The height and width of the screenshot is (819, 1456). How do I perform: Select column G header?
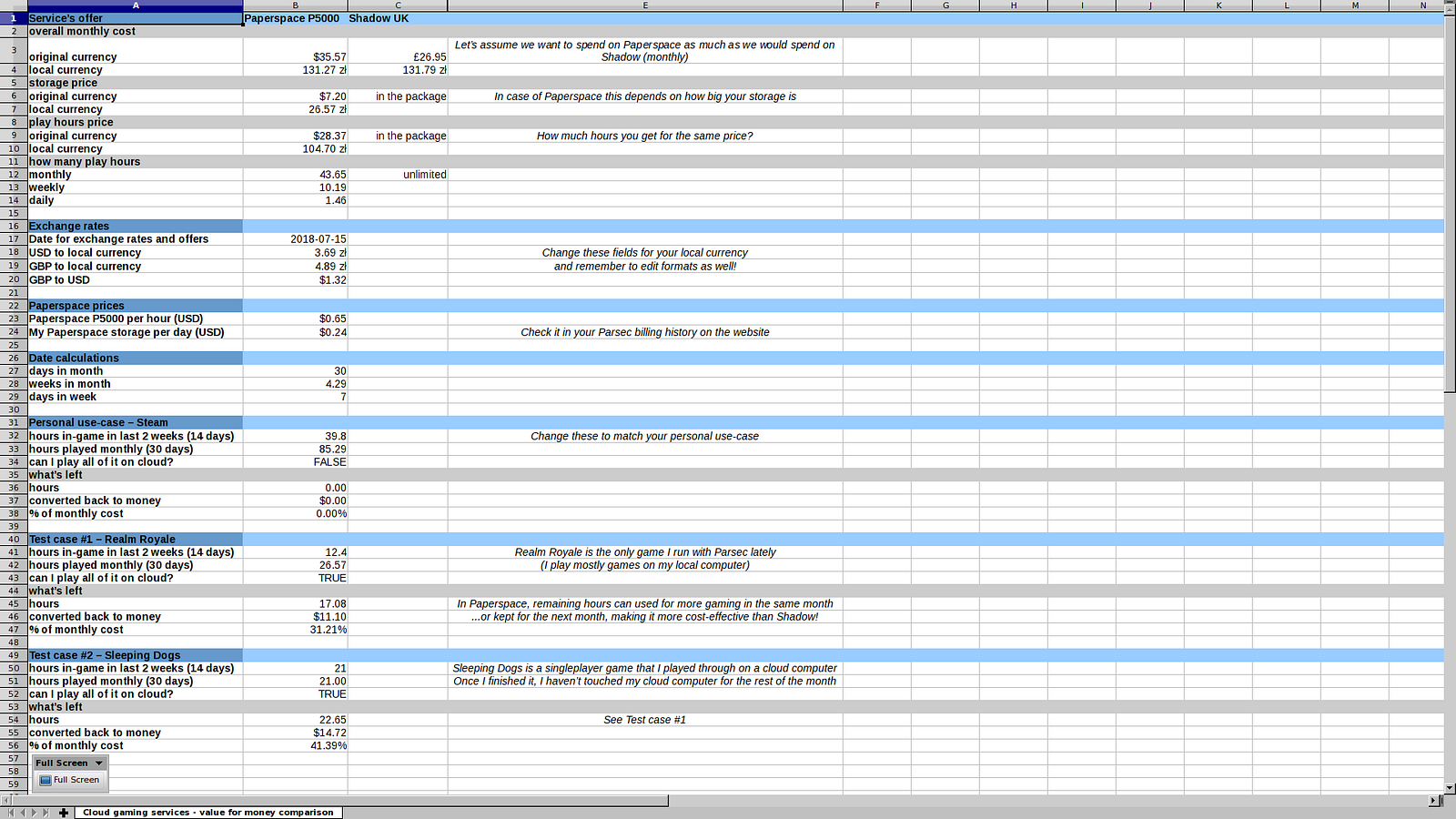coord(945,5)
